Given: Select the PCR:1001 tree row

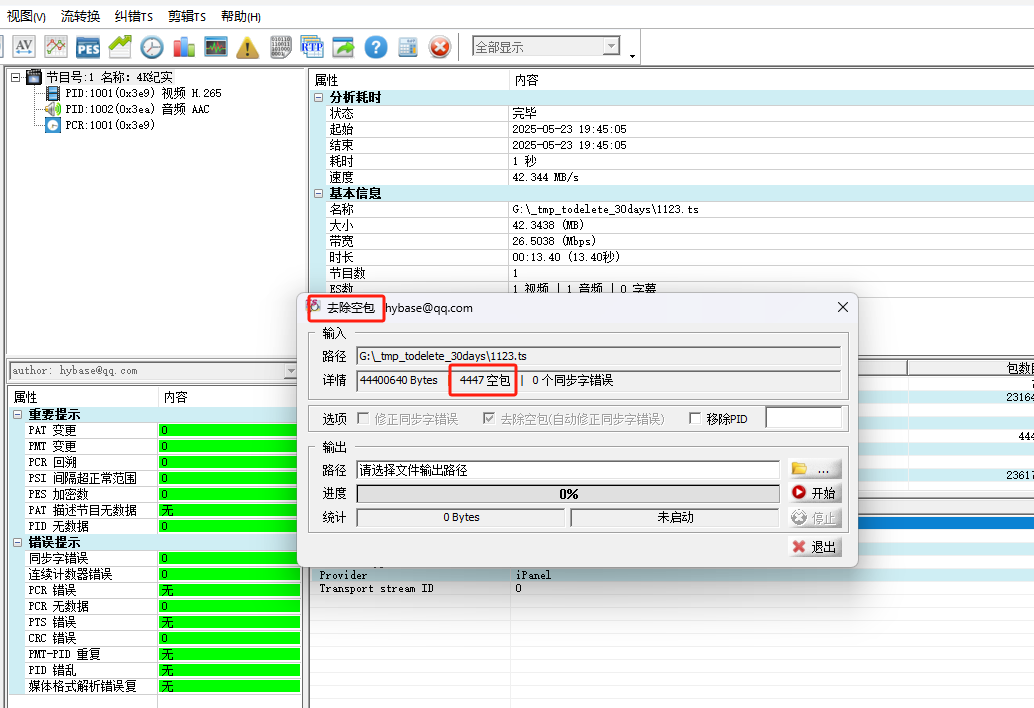Looking at the screenshot, I should [x=109, y=125].
